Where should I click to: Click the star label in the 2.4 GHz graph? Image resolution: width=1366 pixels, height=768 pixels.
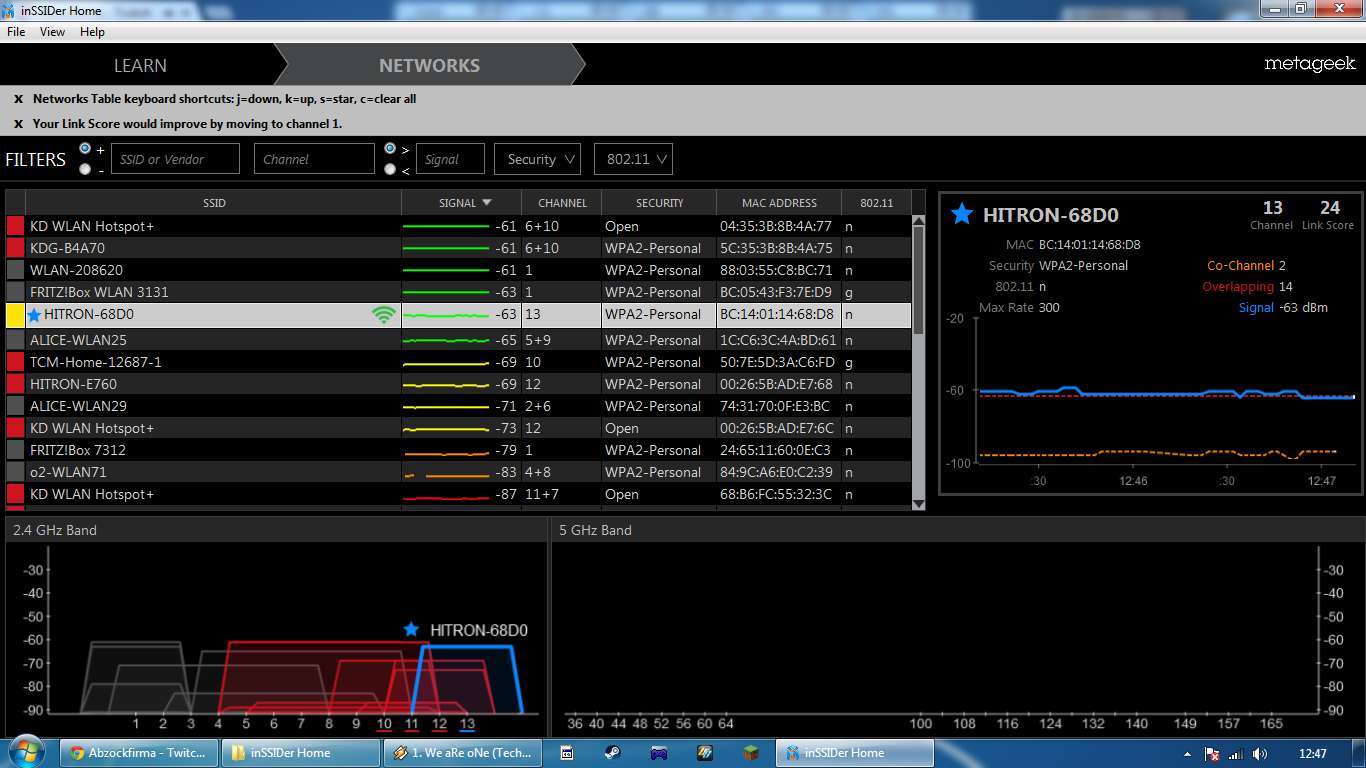click(411, 630)
